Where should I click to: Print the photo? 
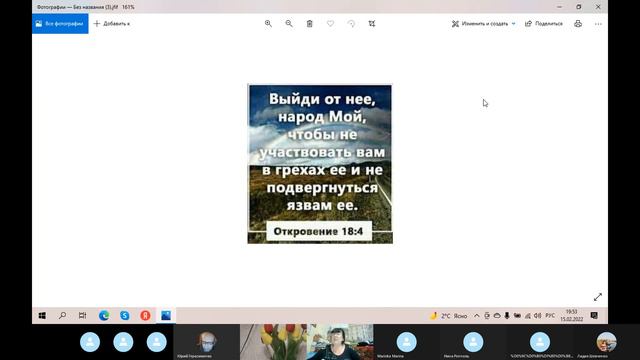578,24
